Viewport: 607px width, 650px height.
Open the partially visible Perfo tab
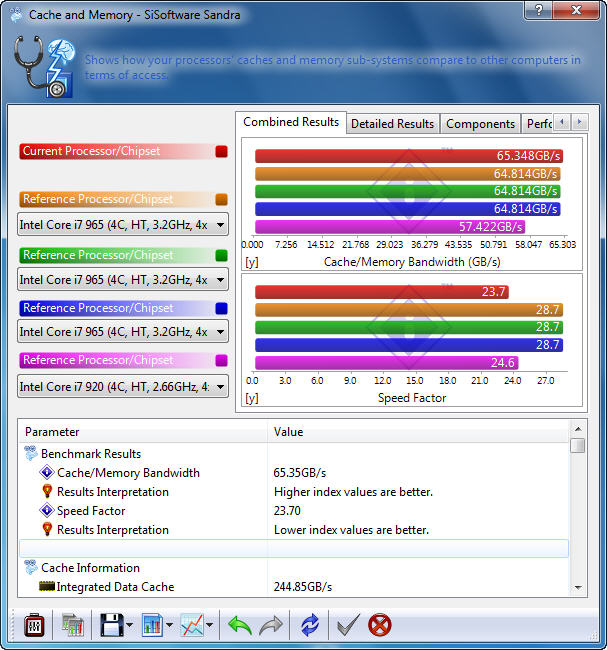538,124
